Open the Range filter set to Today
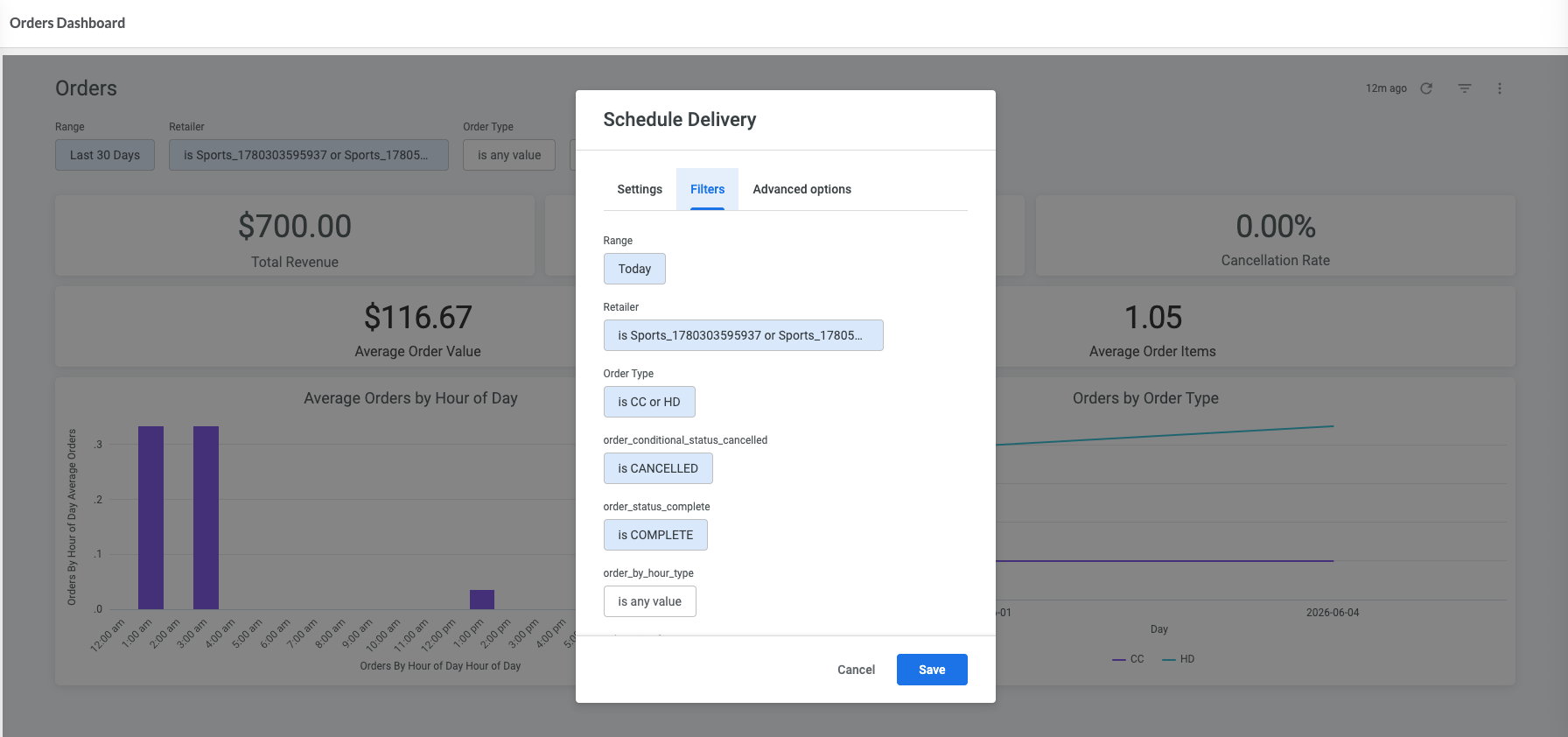The width and height of the screenshot is (1568, 737). (x=634, y=269)
